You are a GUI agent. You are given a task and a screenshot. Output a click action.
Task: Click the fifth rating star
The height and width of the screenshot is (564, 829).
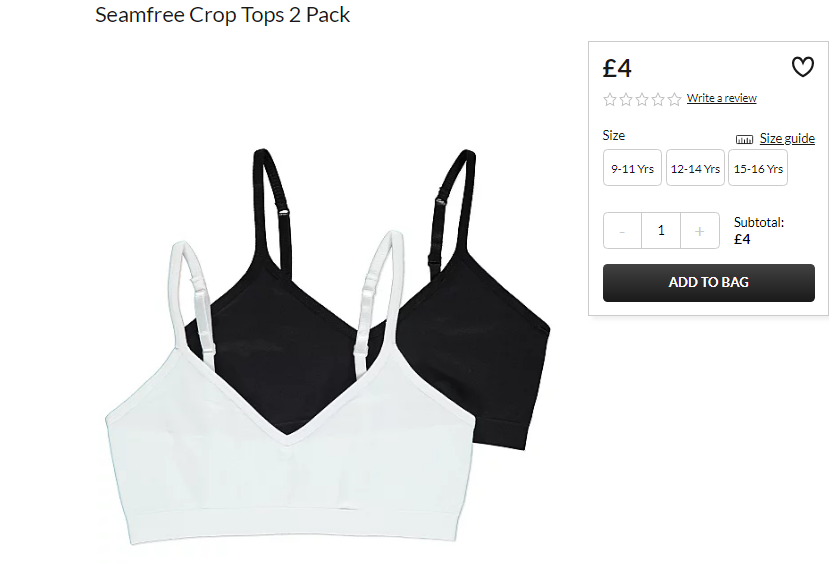click(x=674, y=99)
